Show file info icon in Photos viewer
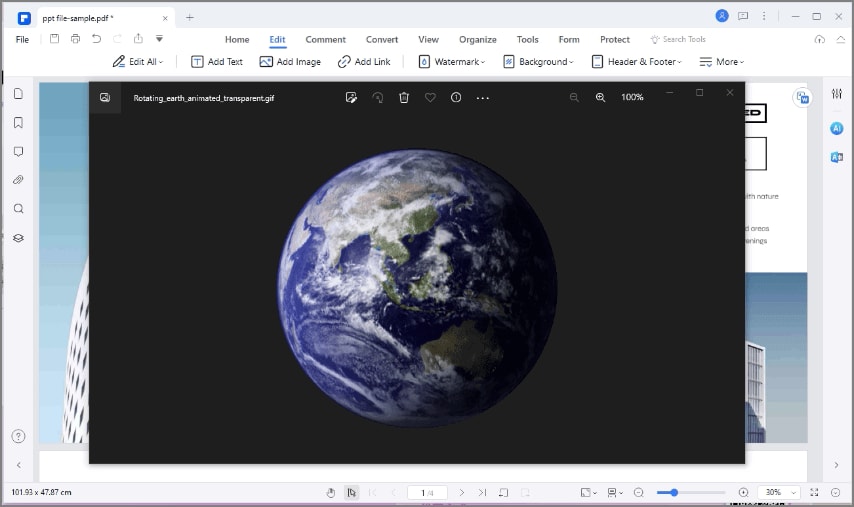Viewport: 854px width, 507px height. tap(456, 97)
